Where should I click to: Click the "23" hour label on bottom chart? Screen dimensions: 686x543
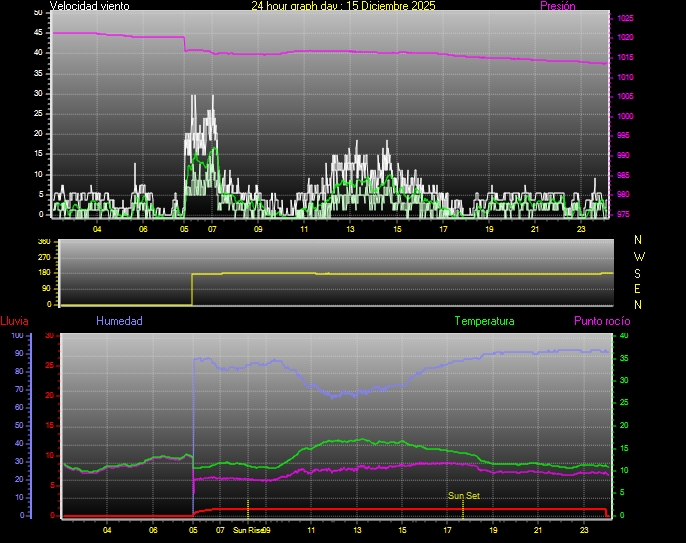tap(584, 531)
